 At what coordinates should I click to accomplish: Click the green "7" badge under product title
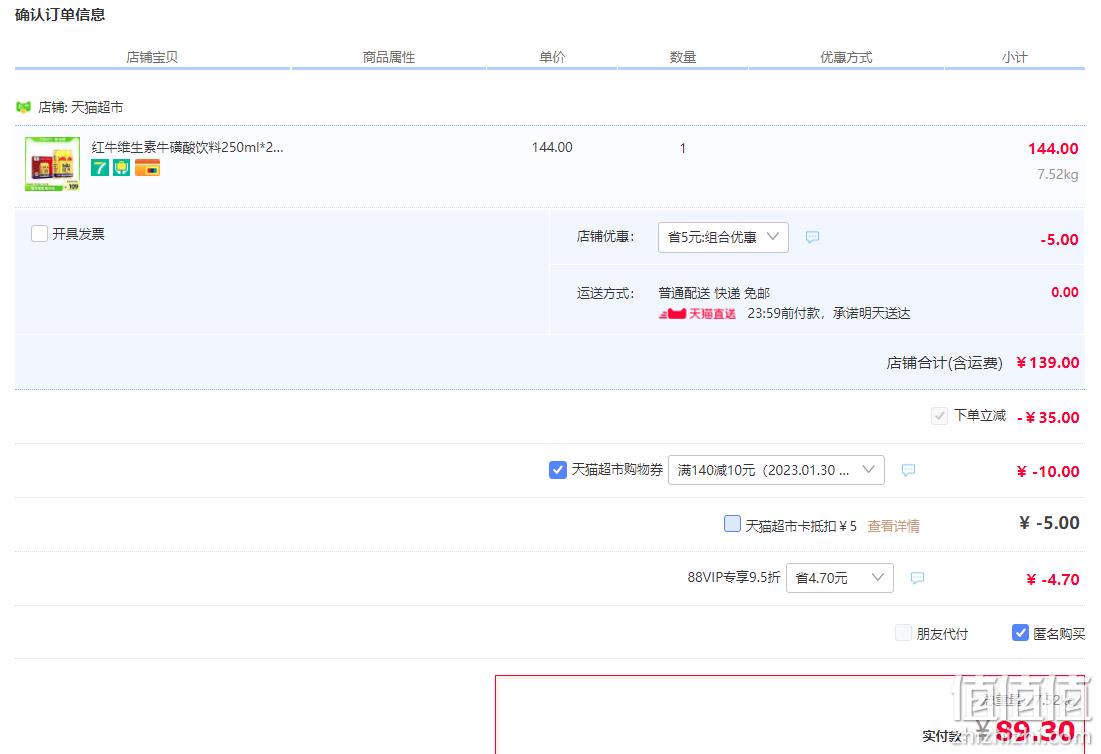[100, 168]
